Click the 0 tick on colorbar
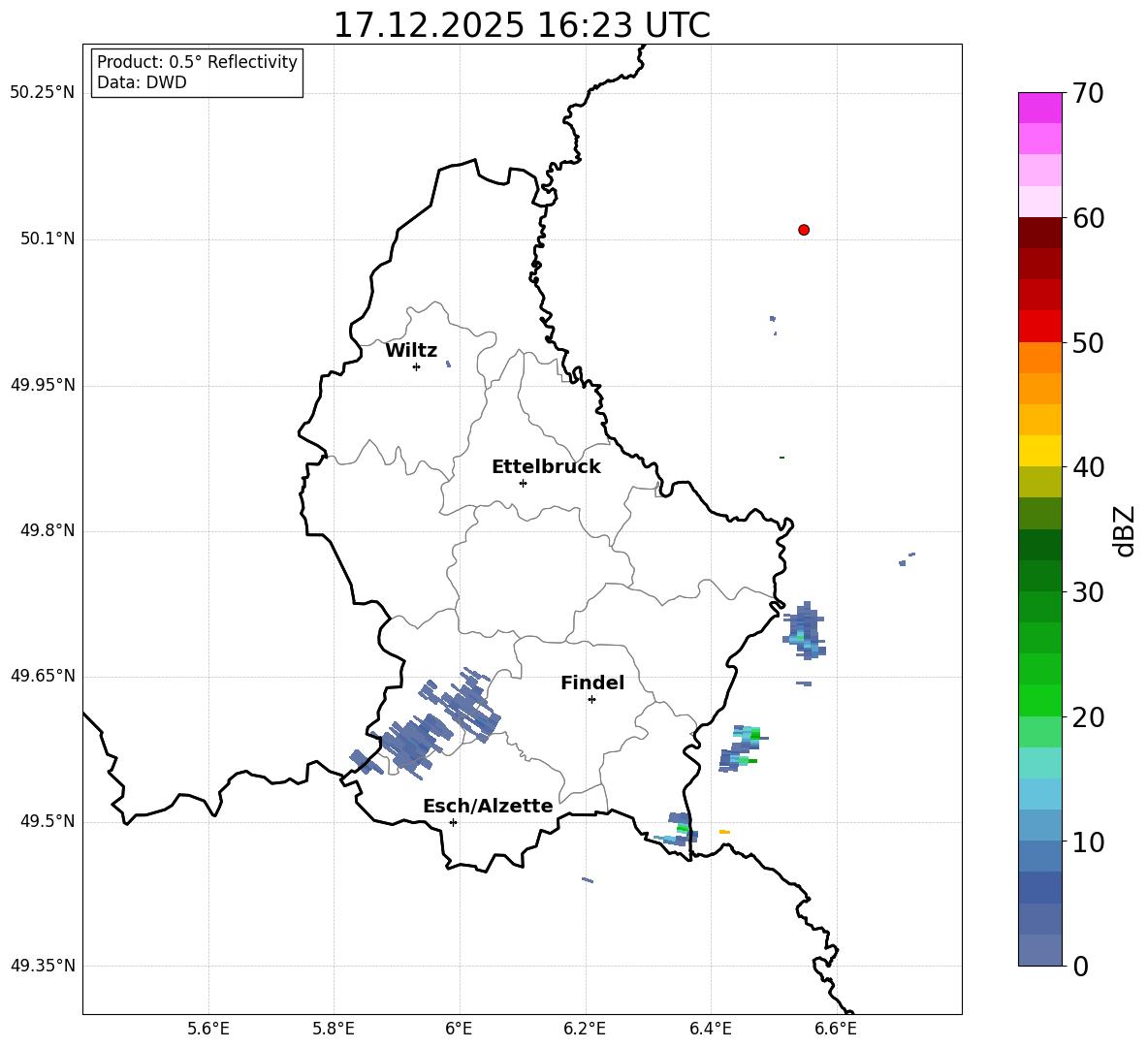 (x=1080, y=967)
